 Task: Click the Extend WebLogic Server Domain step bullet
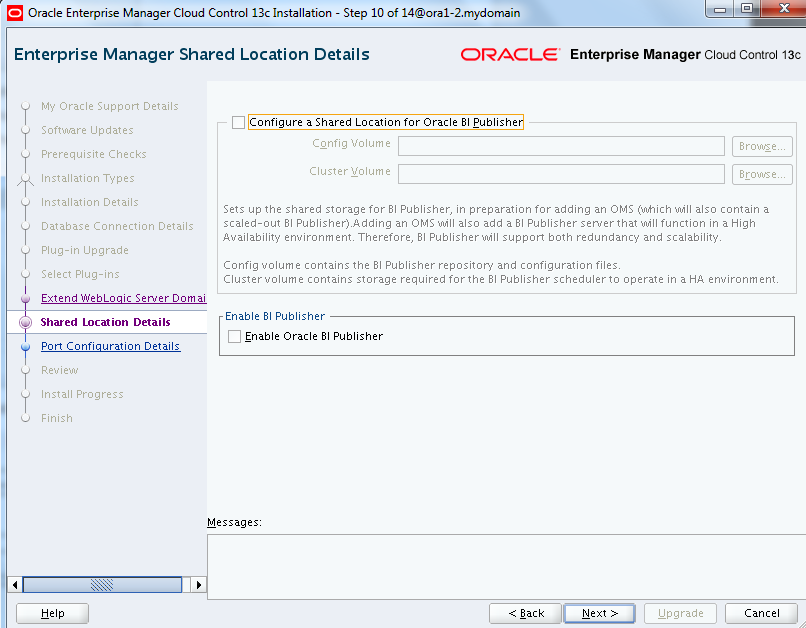[25, 299]
